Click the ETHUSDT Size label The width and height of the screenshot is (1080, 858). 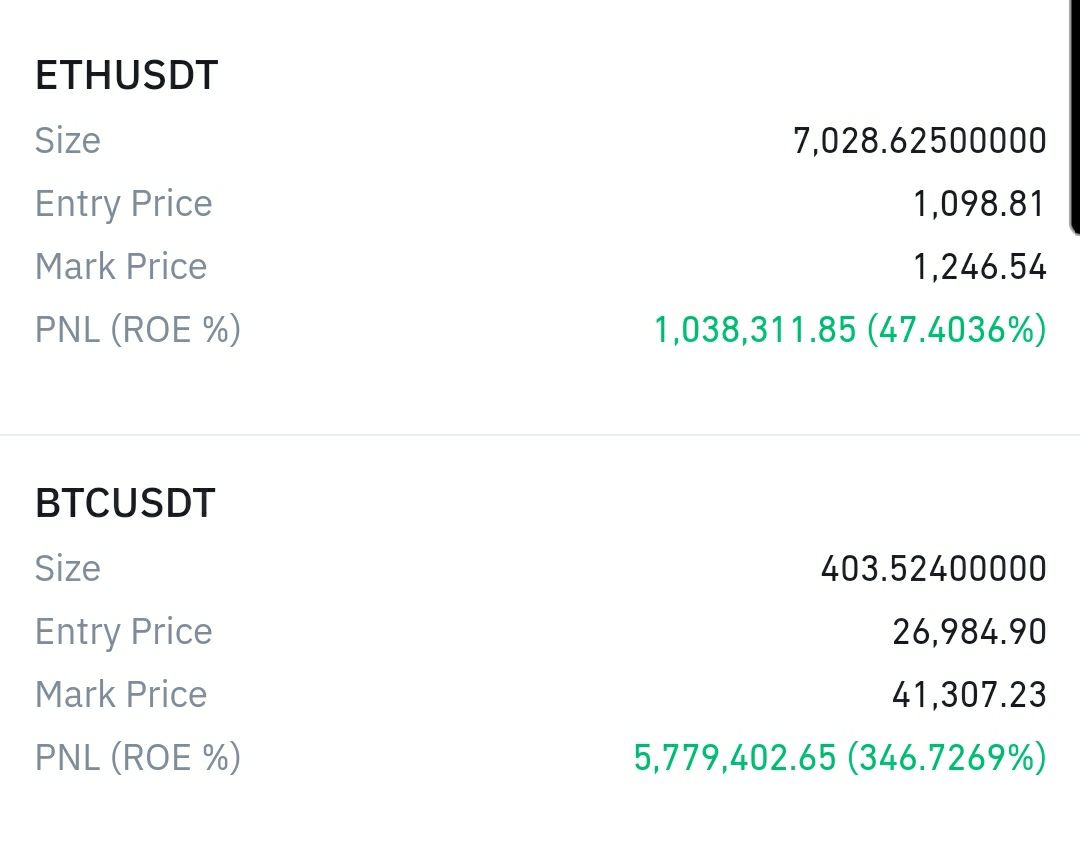pos(68,141)
